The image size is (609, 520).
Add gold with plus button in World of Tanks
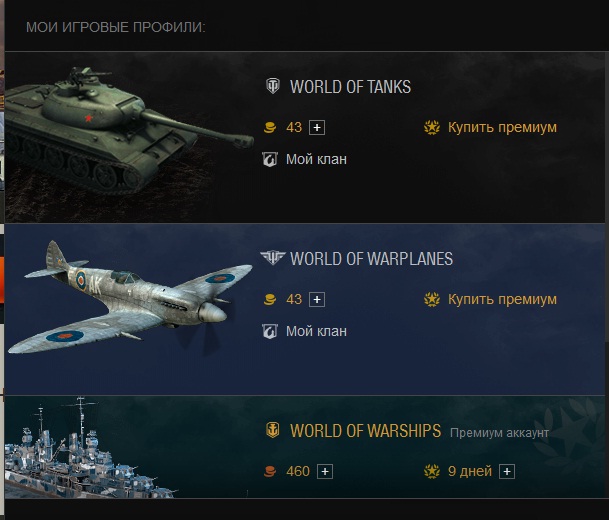pos(317,127)
